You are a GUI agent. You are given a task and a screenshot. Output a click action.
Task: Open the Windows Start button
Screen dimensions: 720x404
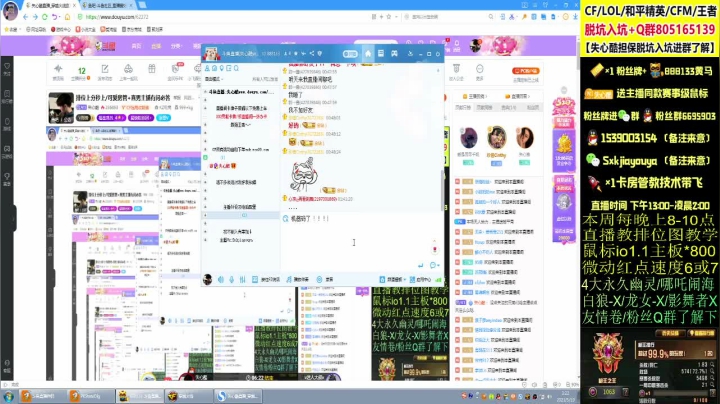8,396
